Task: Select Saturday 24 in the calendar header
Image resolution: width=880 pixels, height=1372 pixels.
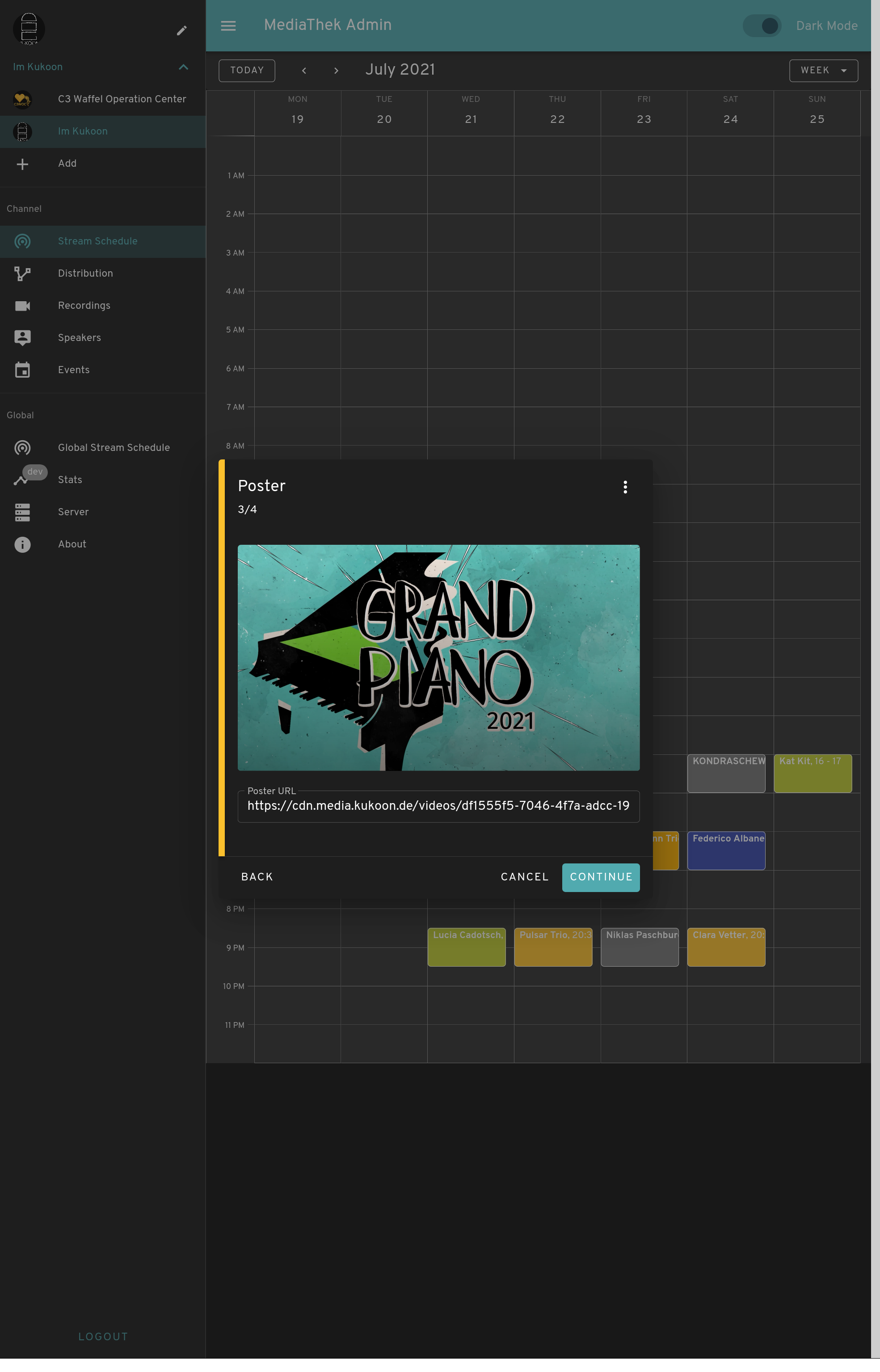Action: click(730, 119)
